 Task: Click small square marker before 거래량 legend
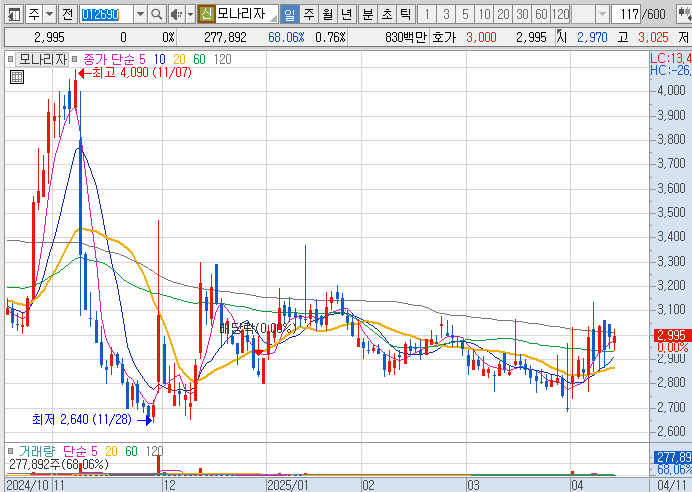coord(10,451)
